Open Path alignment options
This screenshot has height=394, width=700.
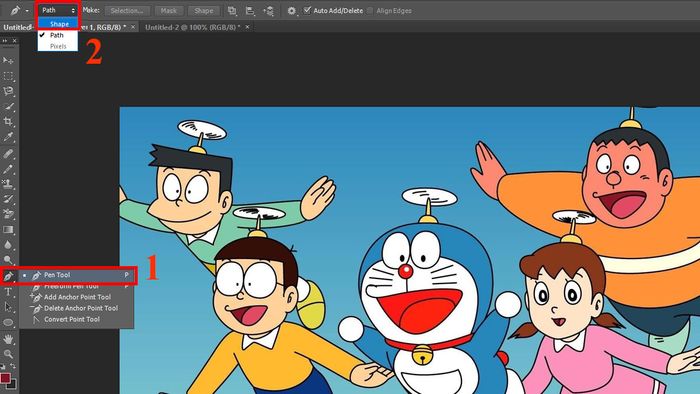click(250, 11)
